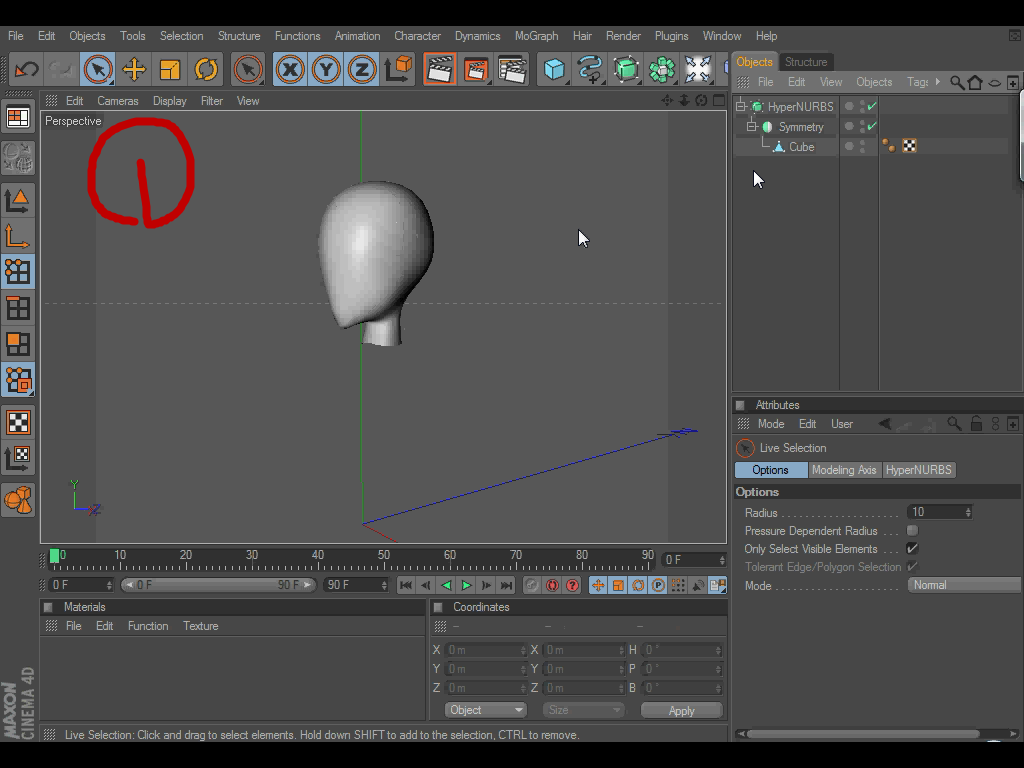Switch to the Structure tab
1024x768 pixels.
pyautogui.click(x=806, y=62)
